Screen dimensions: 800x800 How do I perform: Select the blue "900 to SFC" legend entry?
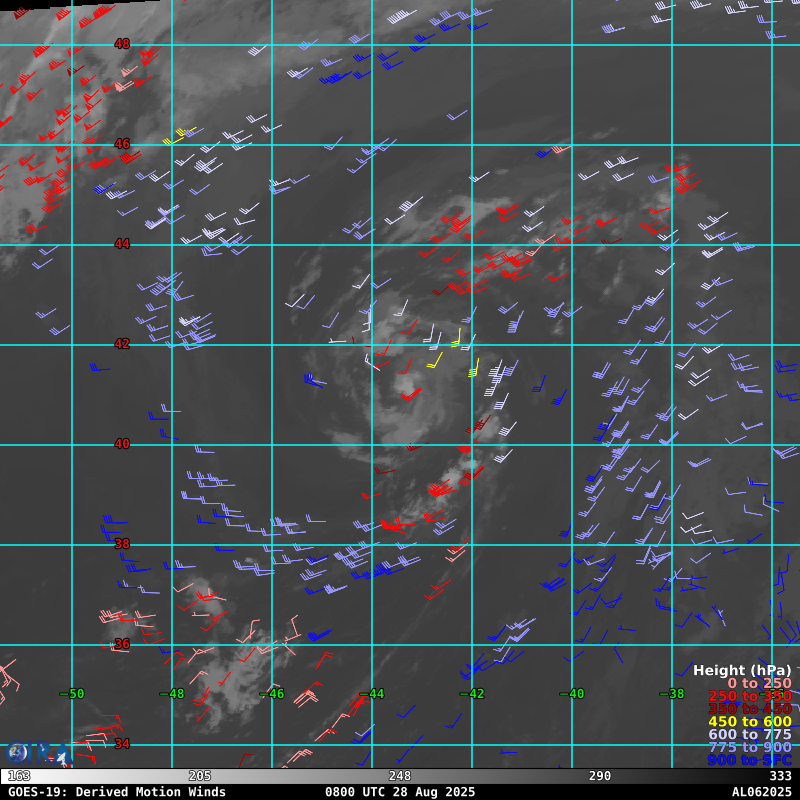(749, 760)
